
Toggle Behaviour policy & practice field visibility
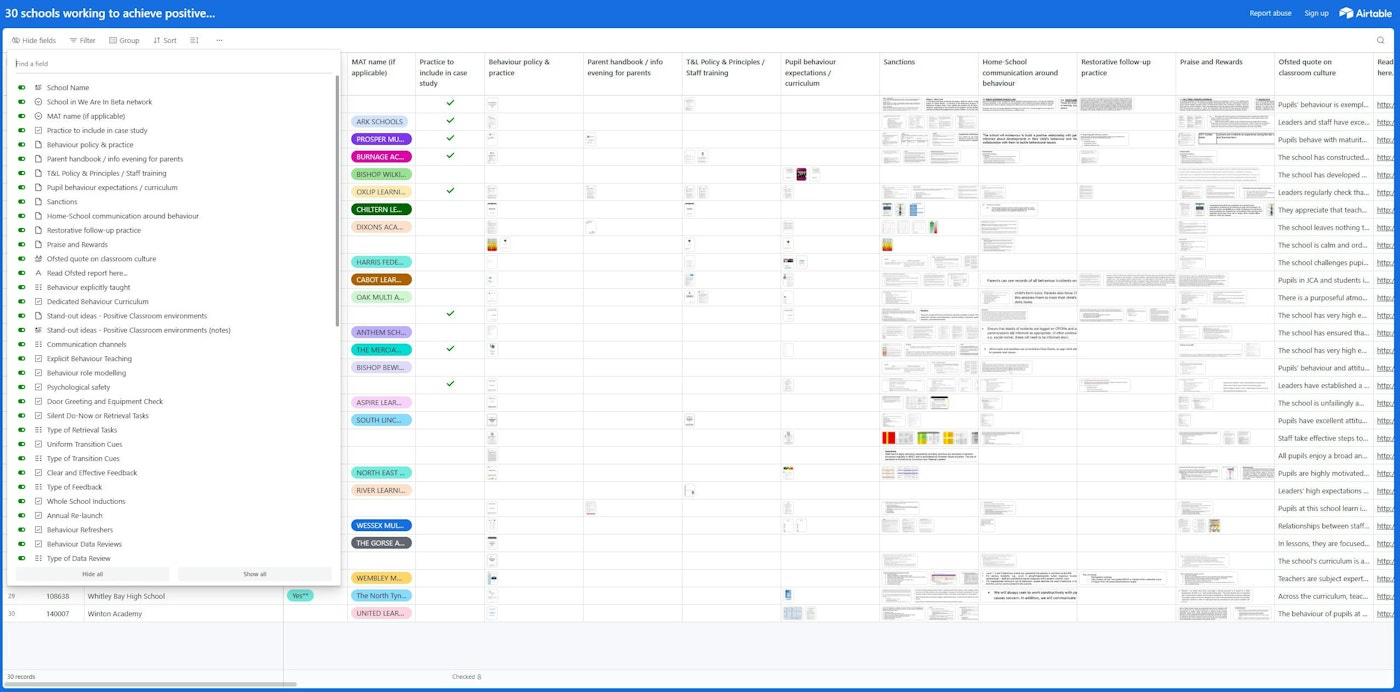tap(22, 145)
